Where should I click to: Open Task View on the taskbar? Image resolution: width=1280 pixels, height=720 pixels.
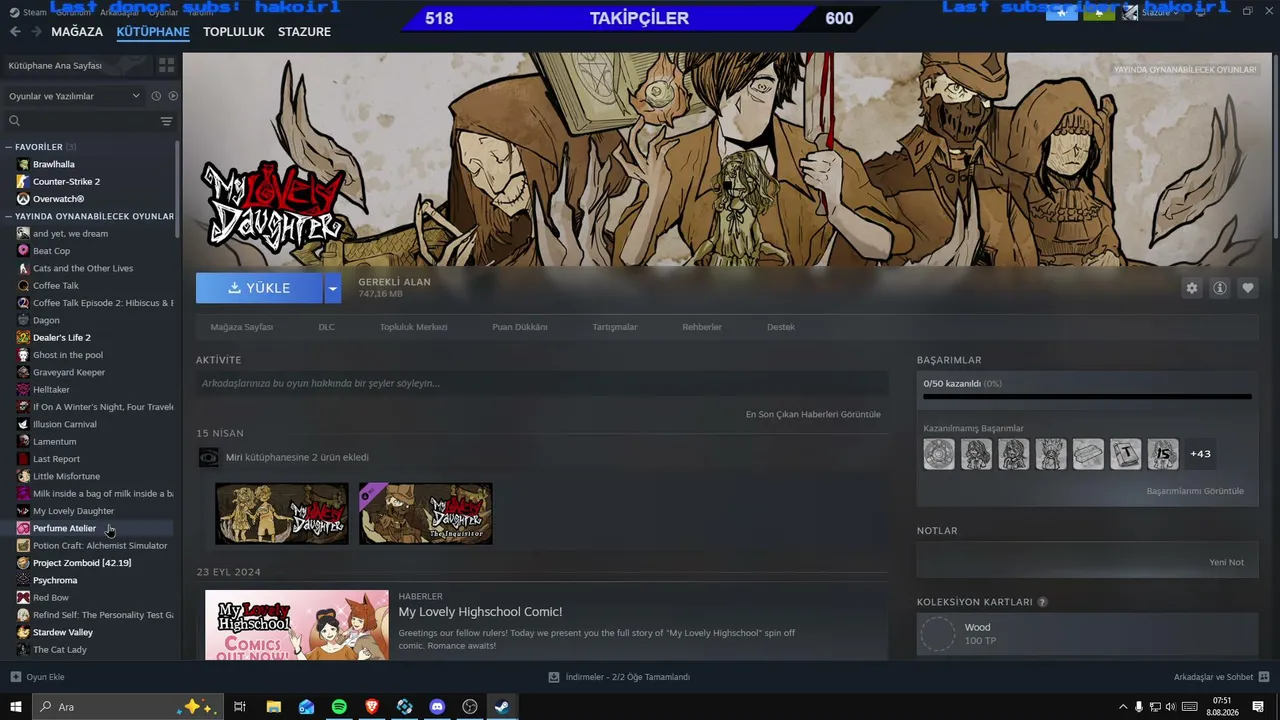click(x=240, y=707)
